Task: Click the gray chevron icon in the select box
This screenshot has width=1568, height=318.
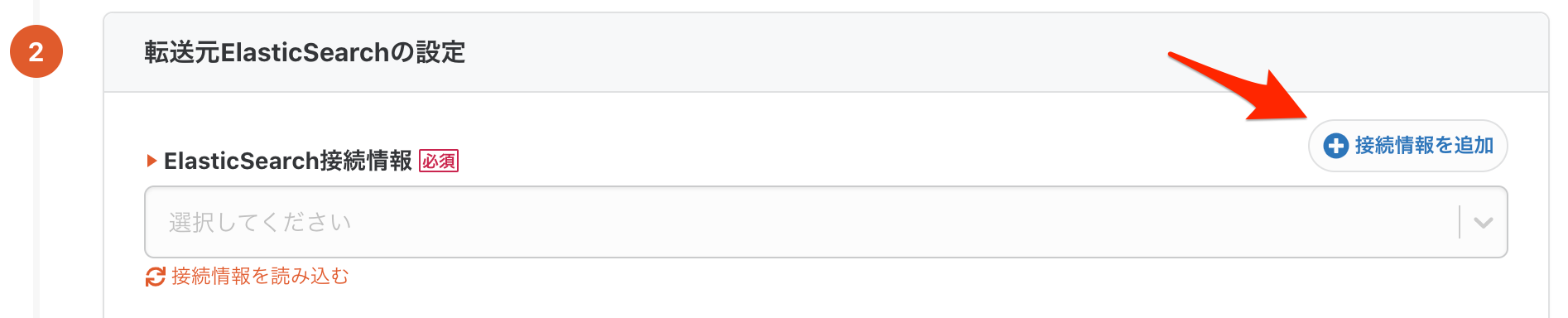Action: coord(1484,223)
